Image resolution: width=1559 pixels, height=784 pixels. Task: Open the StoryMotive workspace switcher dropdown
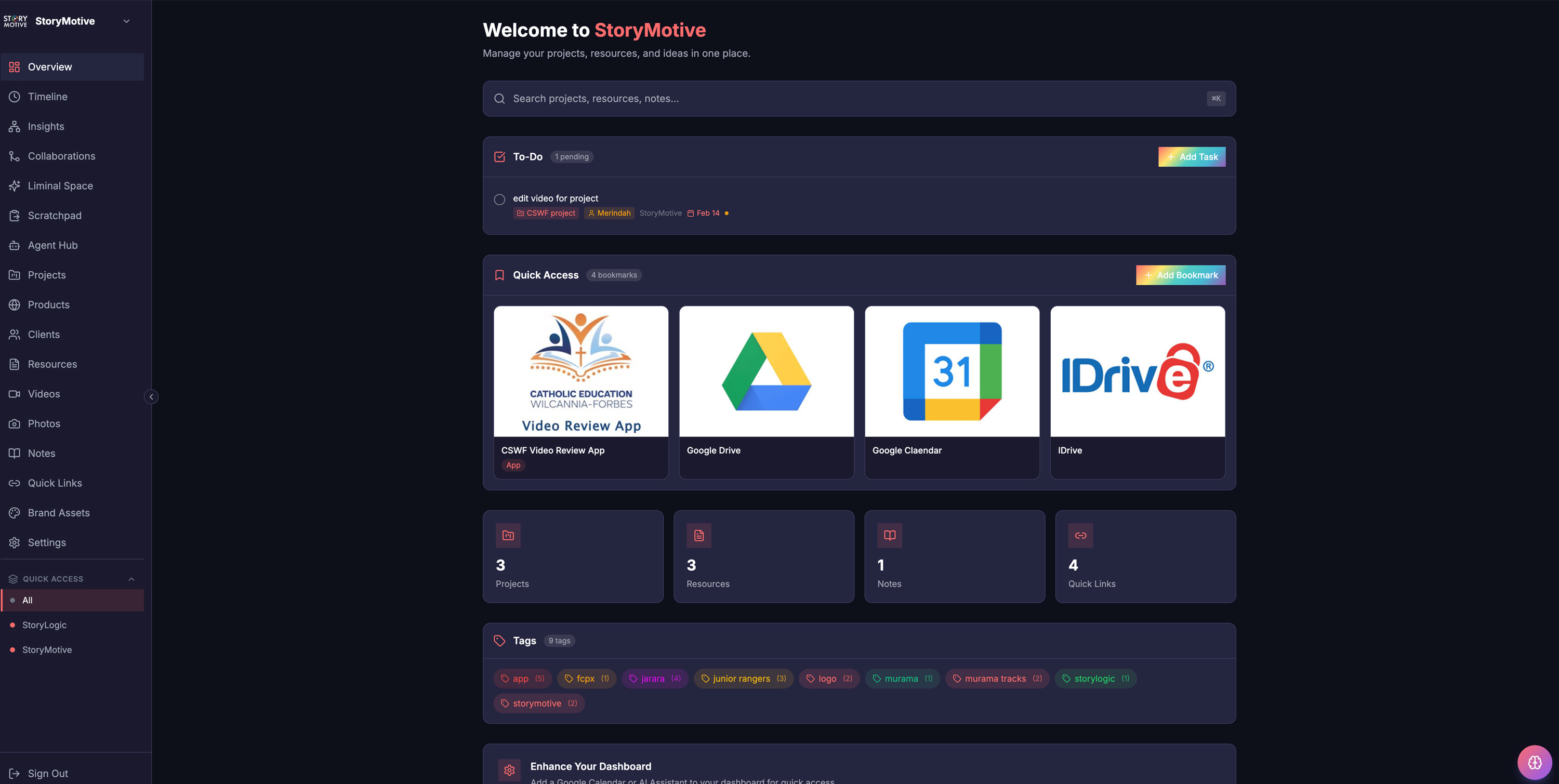coord(126,21)
